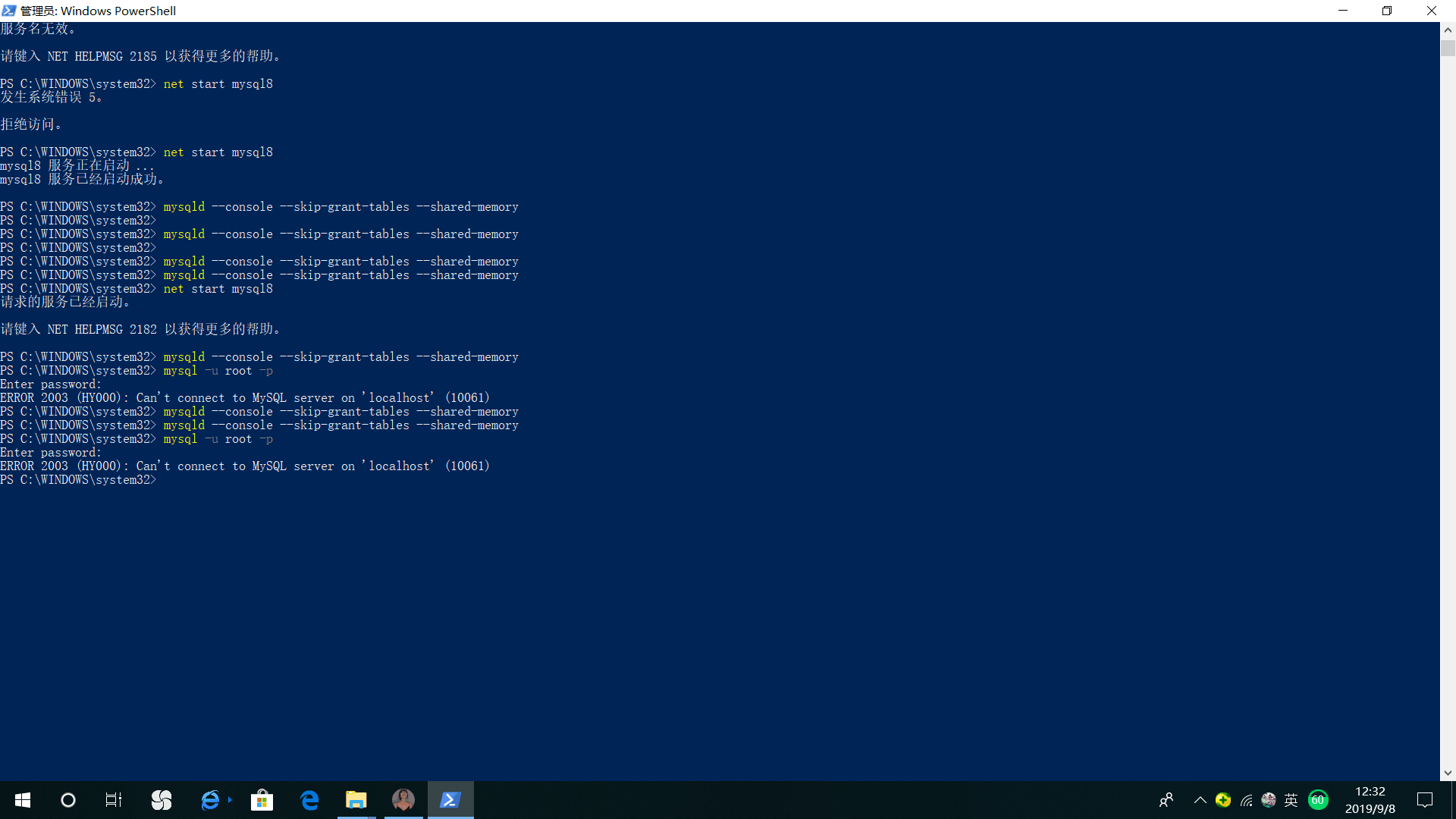Click the '服务名无效。' error line
Screen dimensions: 1456x819
click(38, 29)
